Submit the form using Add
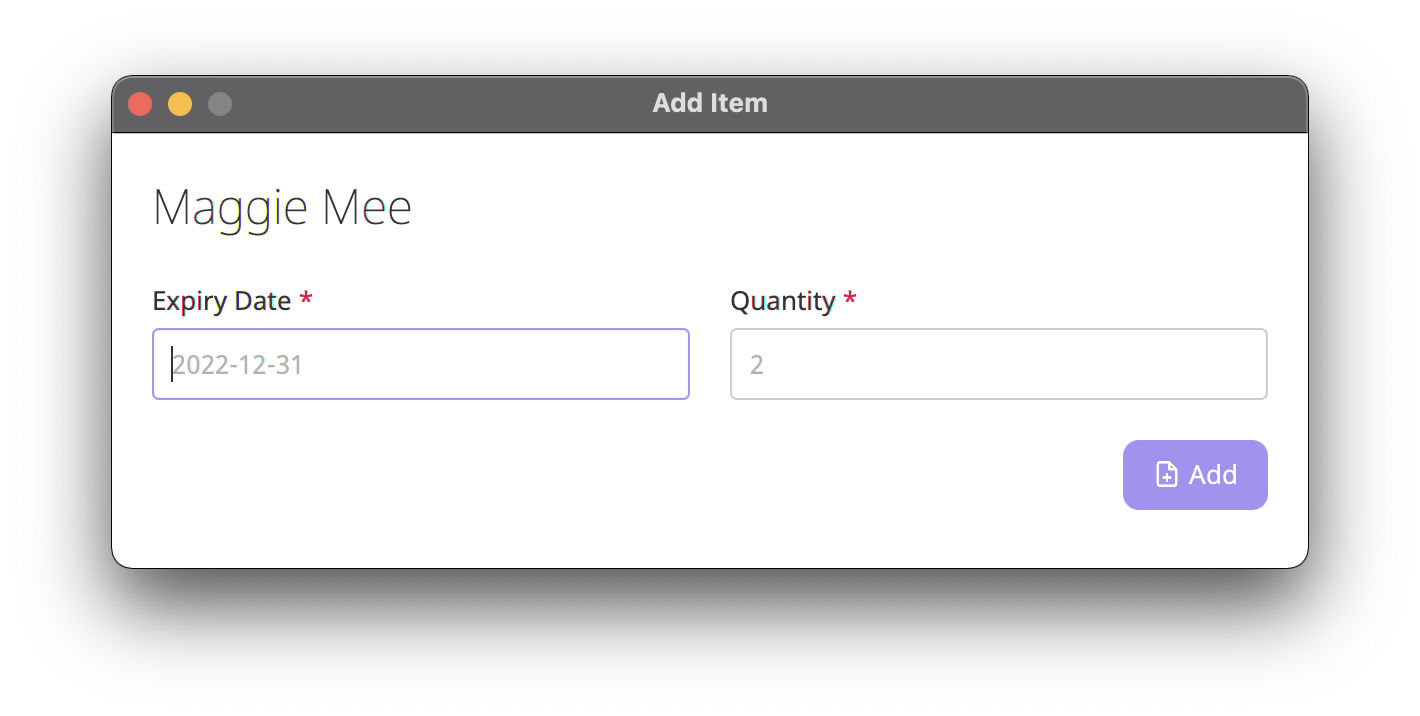The image size is (1420, 716). pos(1195,474)
